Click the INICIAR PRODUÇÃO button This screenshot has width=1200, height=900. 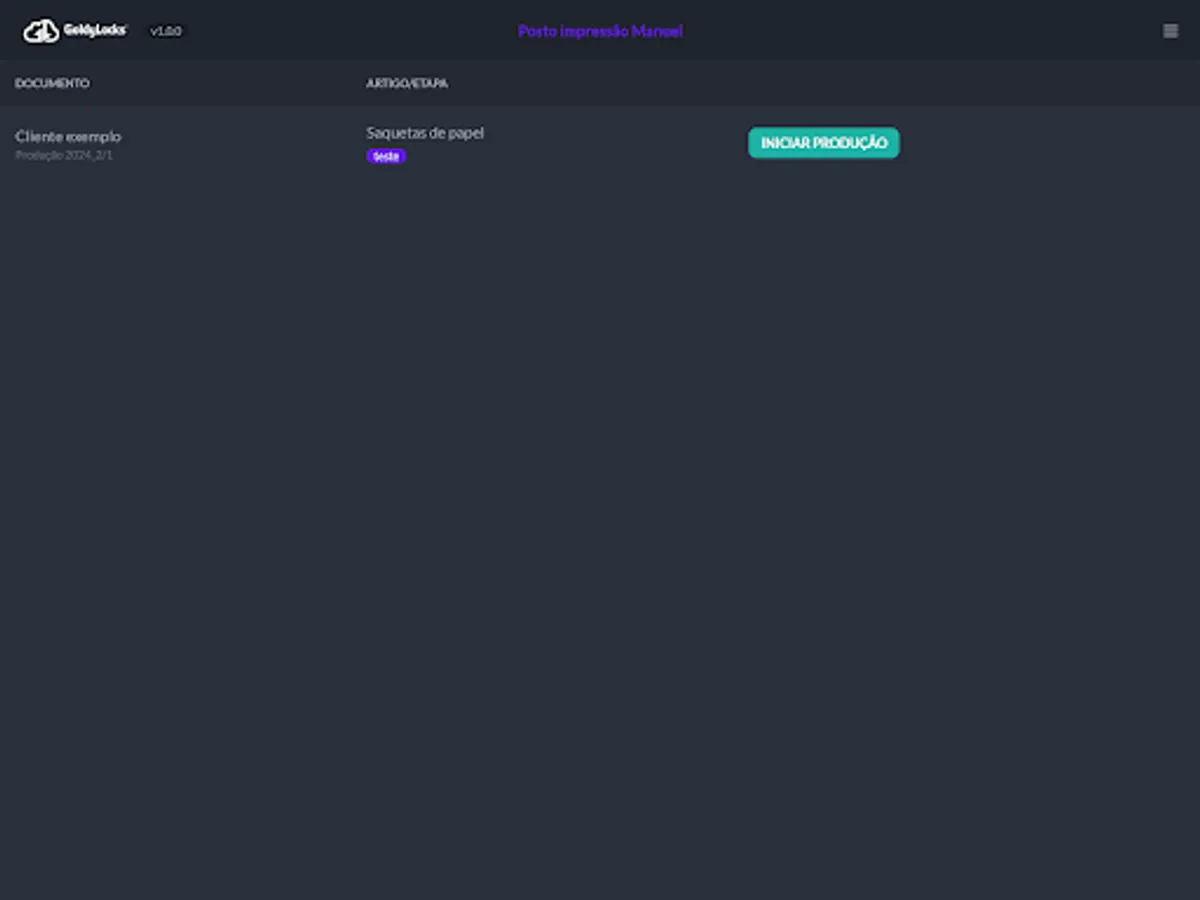pyautogui.click(x=824, y=143)
